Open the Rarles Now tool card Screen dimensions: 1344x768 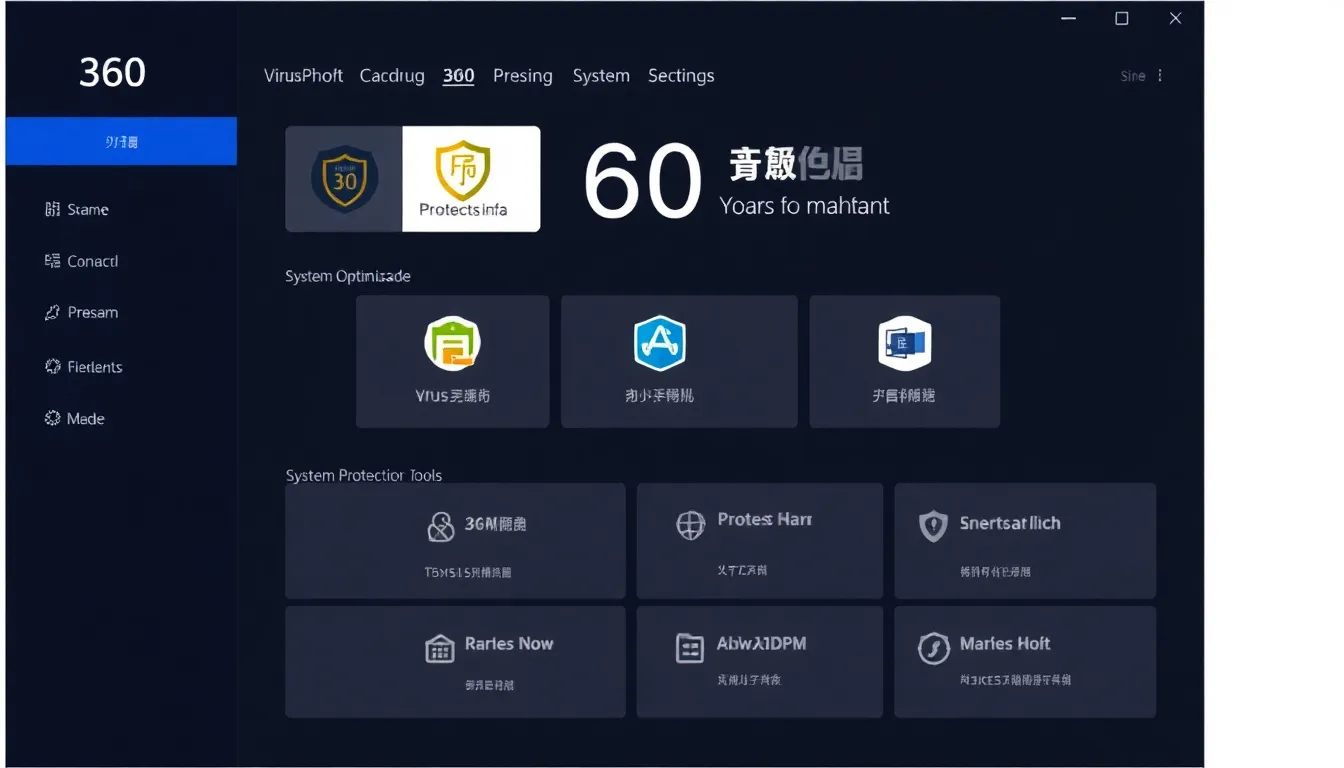(455, 662)
